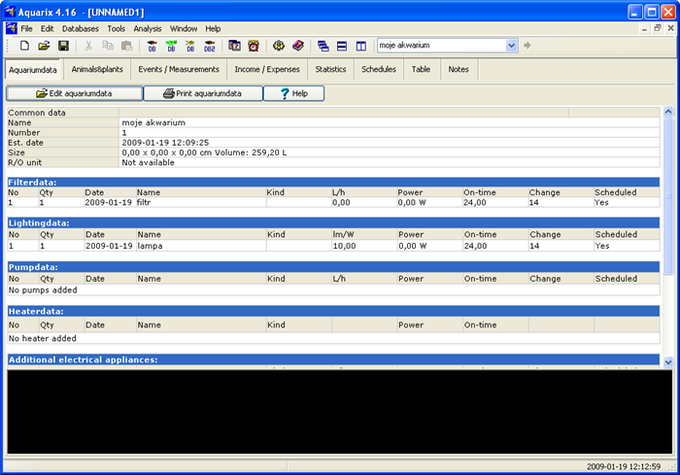Open the green plant database icon
680x475 pixels.
pyautogui.click(x=171, y=46)
